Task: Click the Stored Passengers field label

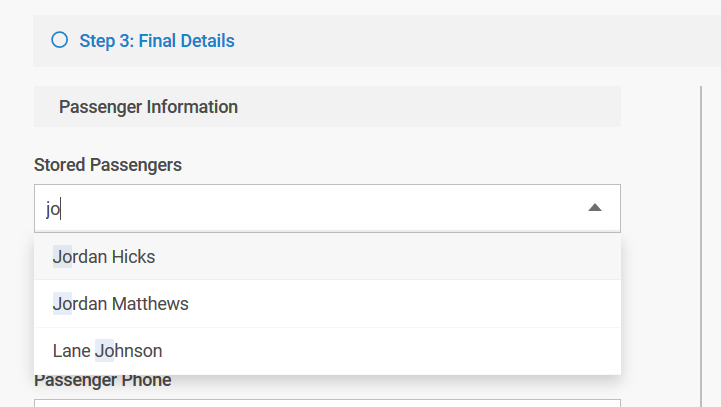Action: coord(108,165)
